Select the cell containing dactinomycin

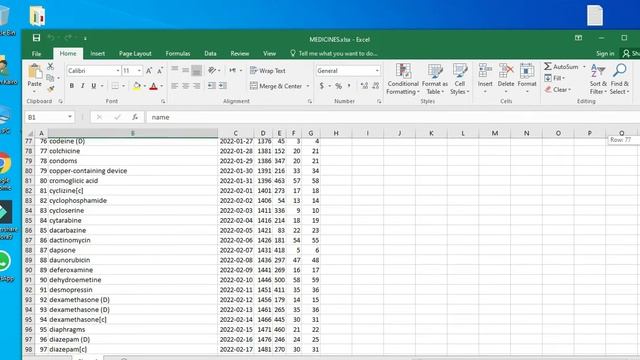[133, 240]
